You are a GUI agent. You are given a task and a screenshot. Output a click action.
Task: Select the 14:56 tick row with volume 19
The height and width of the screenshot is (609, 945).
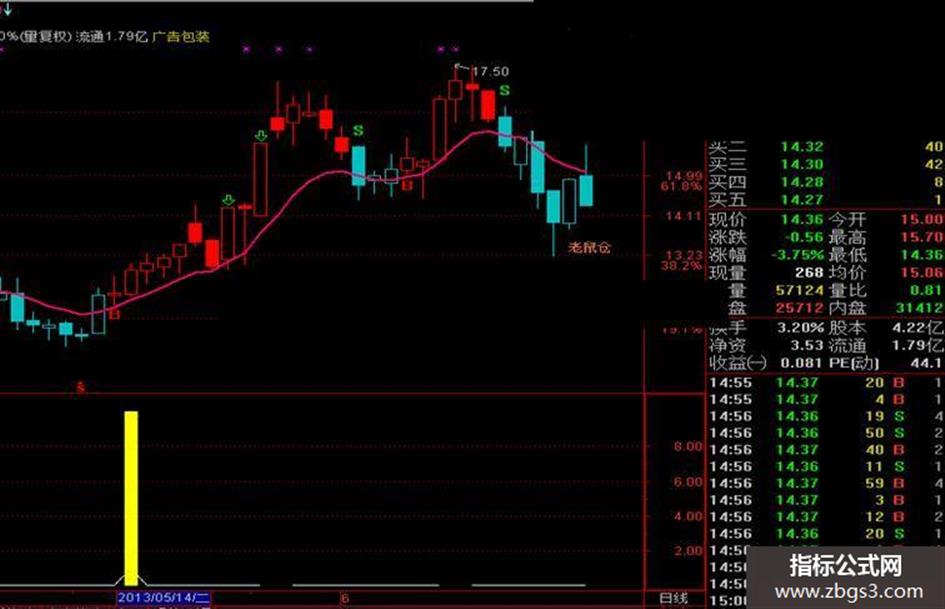[827, 416]
